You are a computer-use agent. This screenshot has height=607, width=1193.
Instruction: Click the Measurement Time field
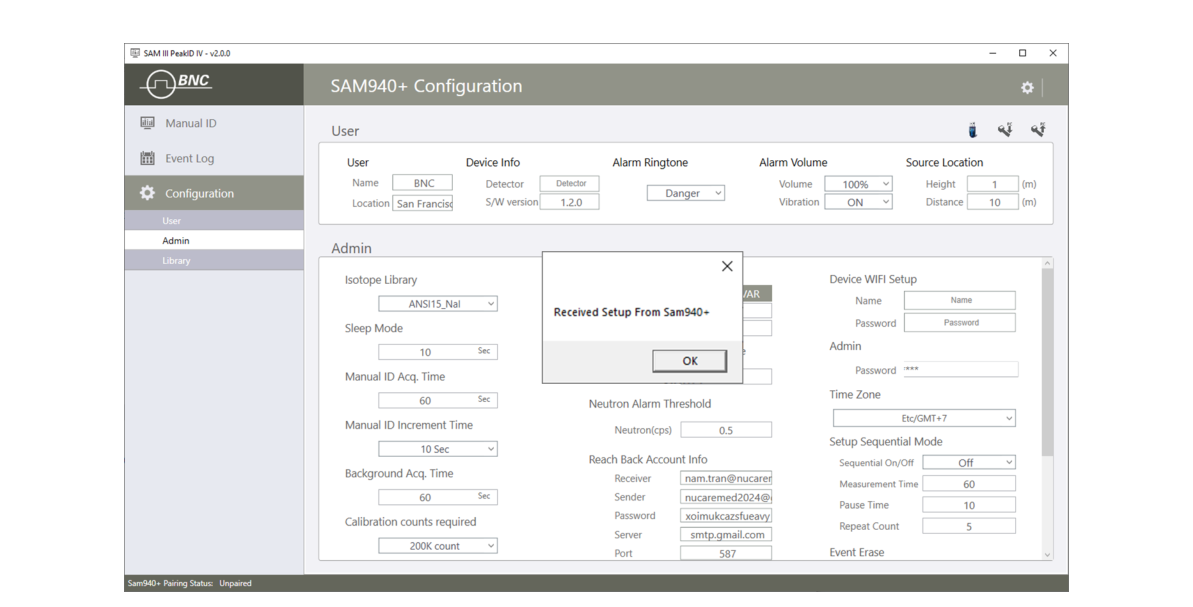pos(969,484)
